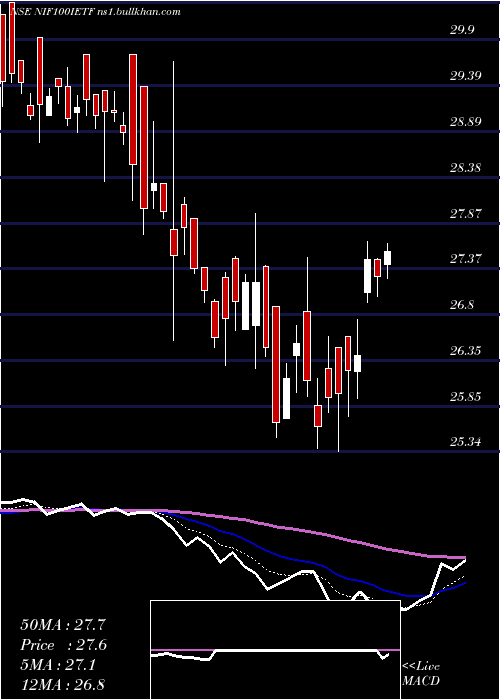Click inside the MACD indicator box

coord(275,650)
